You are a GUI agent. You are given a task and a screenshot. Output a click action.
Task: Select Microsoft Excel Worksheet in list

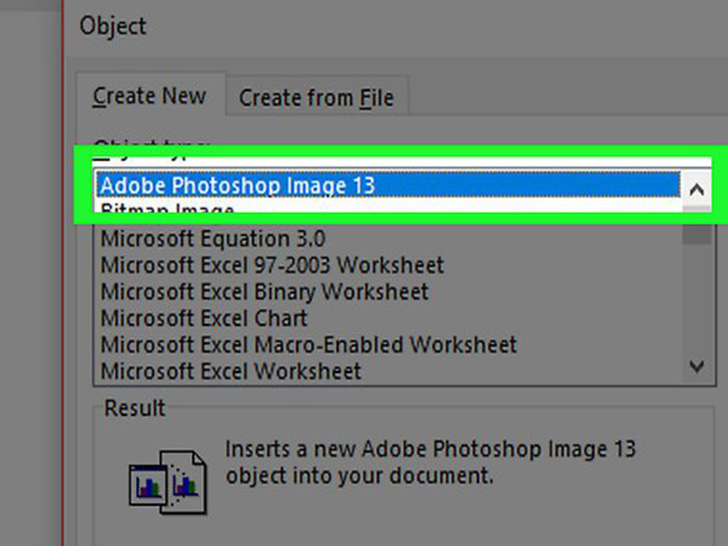click(x=231, y=371)
